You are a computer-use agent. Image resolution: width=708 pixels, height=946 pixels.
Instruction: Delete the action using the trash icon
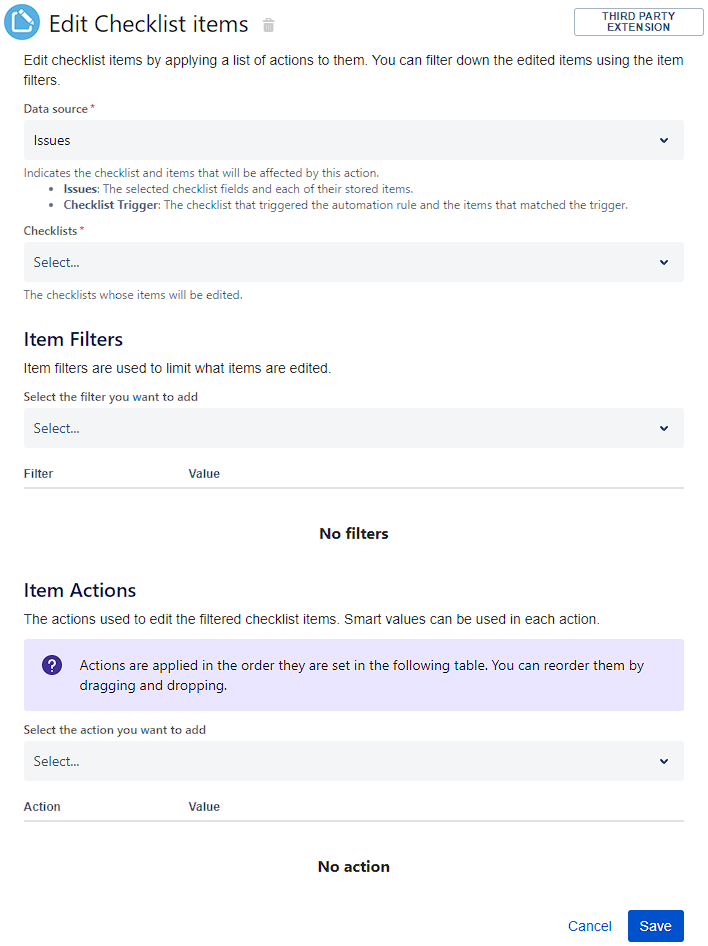(268, 25)
